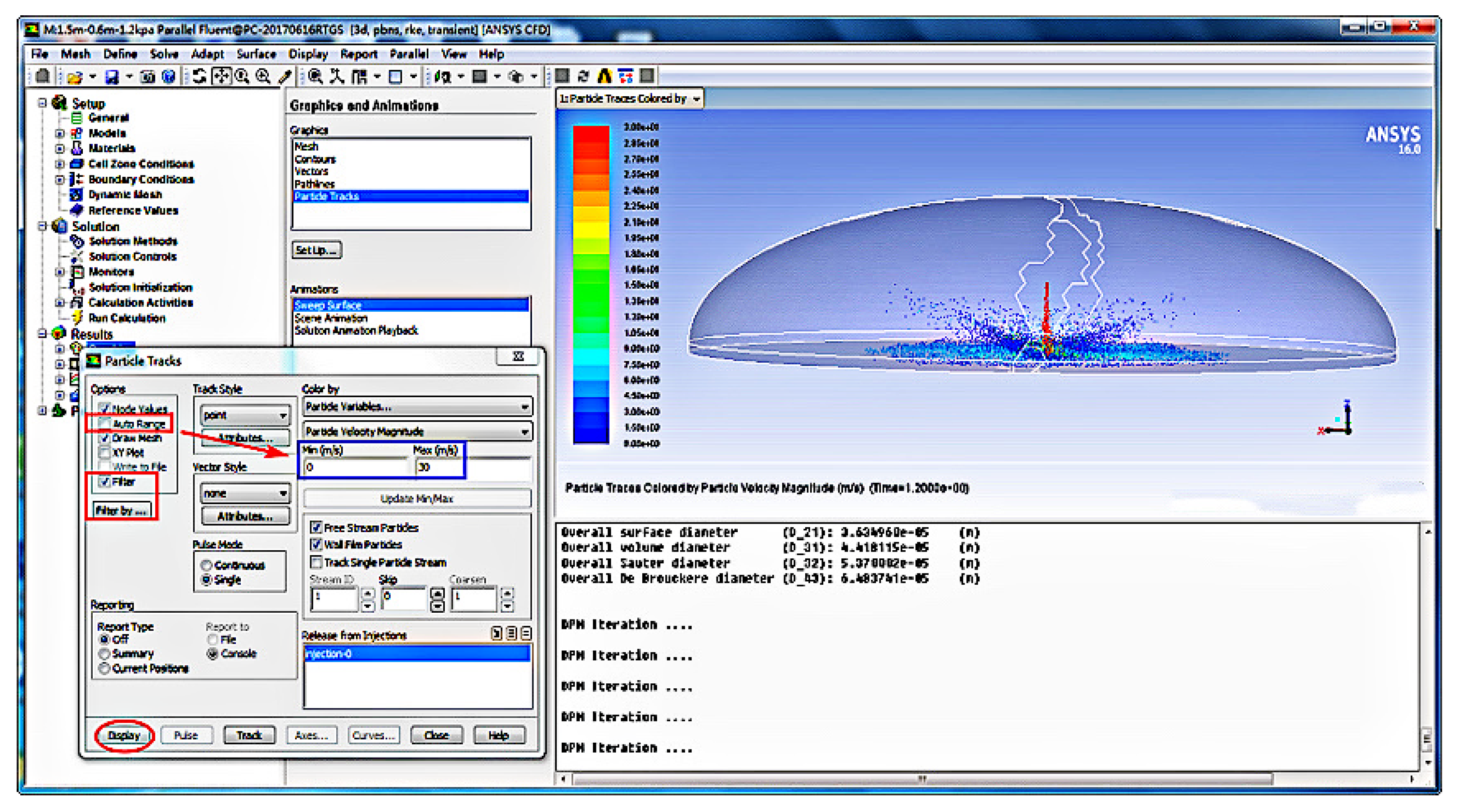The width and height of the screenshot is (1457, 812).
Task: Click the blue save floppy disk icon
Action: point(112,76)
